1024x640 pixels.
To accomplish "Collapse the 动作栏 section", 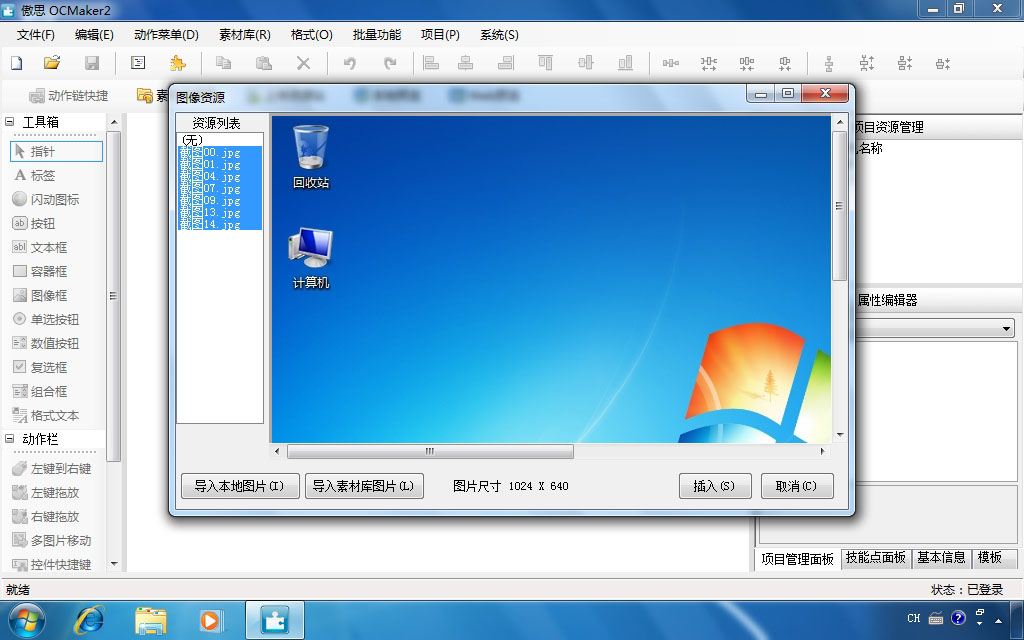I will click(10, 439).
